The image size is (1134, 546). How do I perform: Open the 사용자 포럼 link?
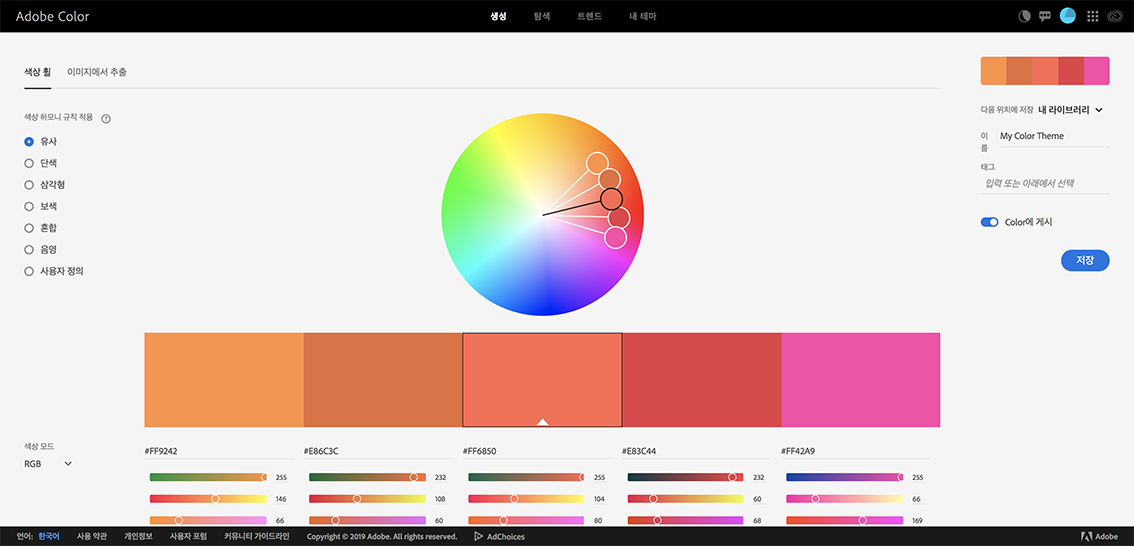[188, 537]
